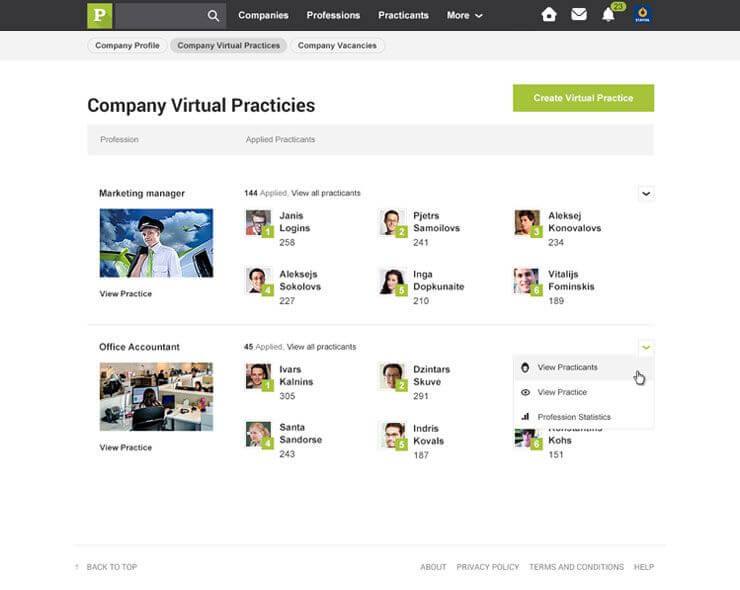The width and height of the screenshot is (740, 590).
Task: Open the Privacy Policy footer link
Action: tap(488, 567)
